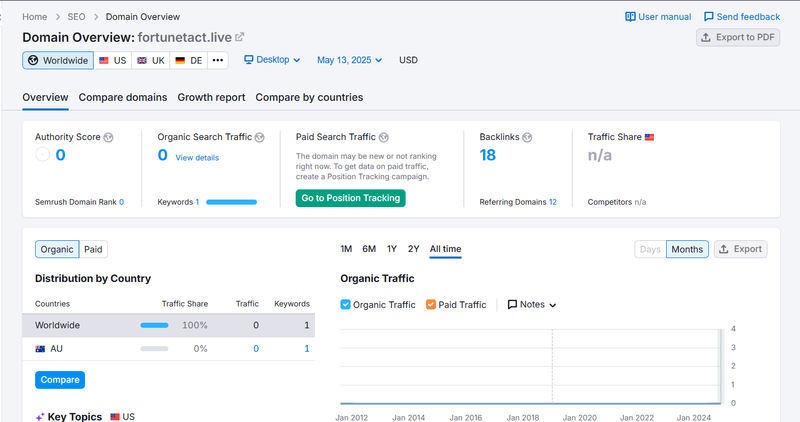
Task: Open external link icon beside fortunetact.live
Action: [239, 37]
